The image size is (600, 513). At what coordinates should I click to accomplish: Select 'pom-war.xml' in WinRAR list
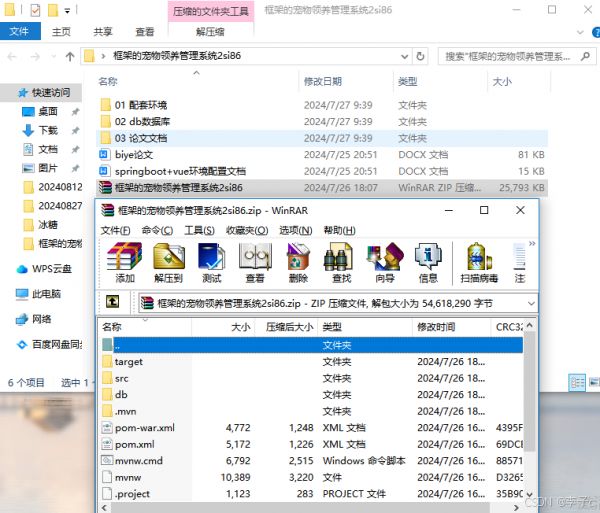pos(311,428)
